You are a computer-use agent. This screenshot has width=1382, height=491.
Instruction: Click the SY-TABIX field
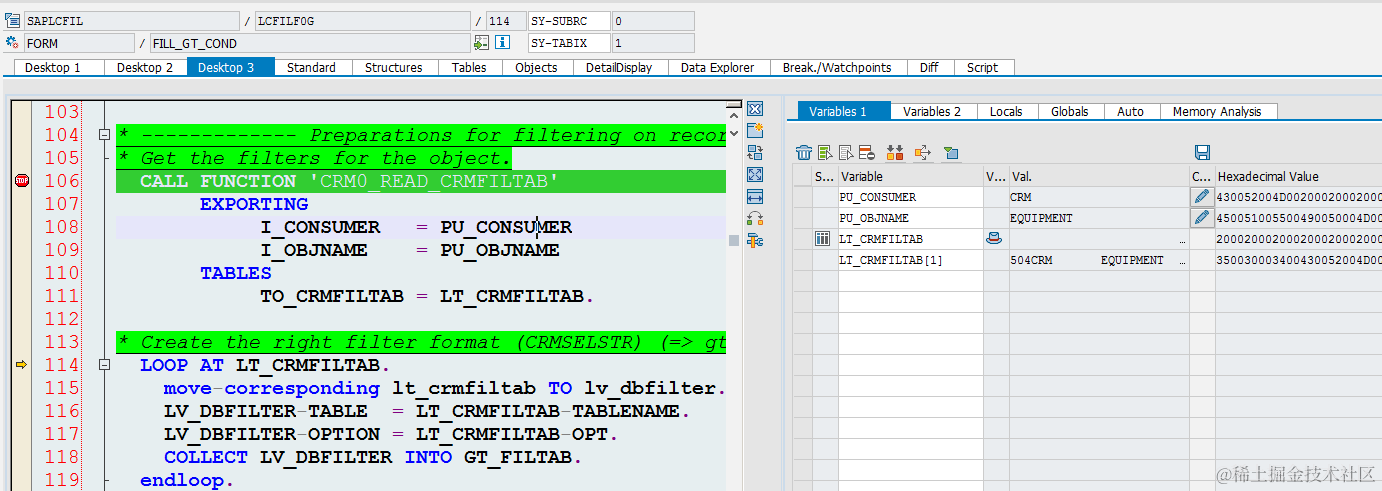pos(569,43)
